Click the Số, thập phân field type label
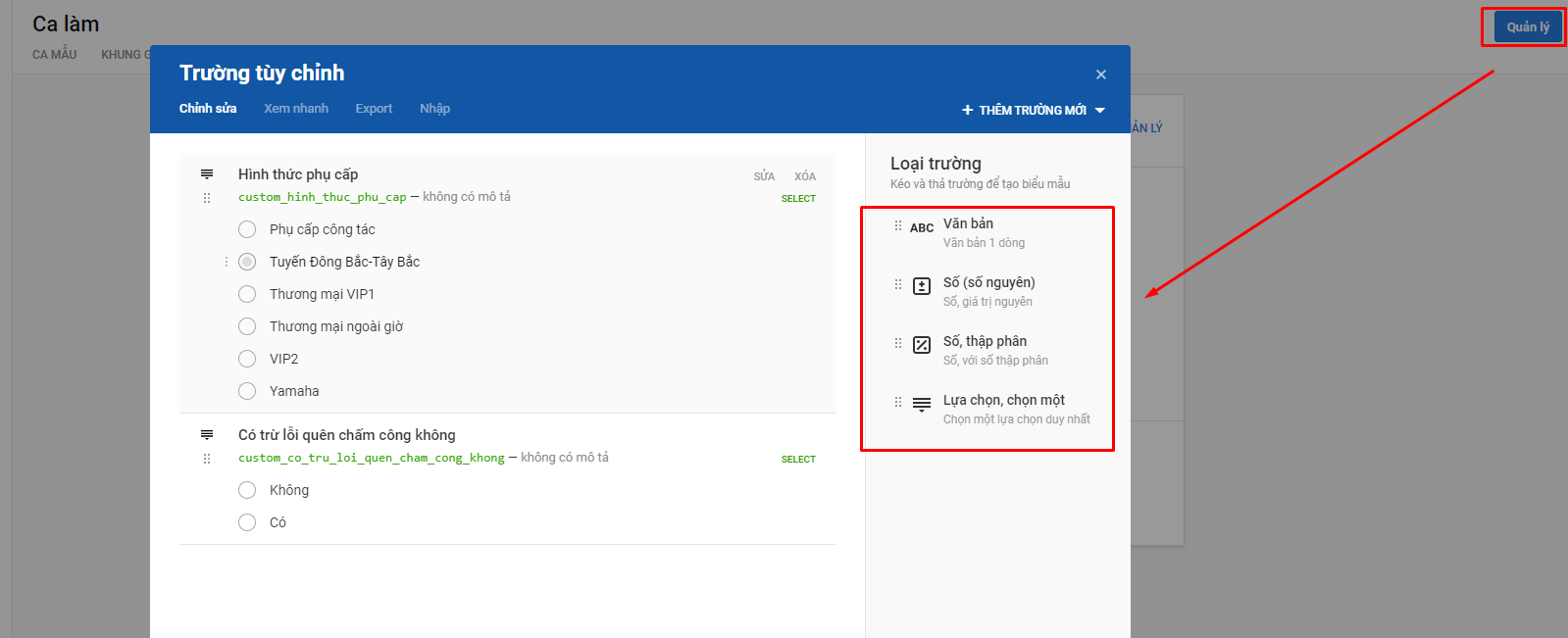The height and width of the screenshot is (638, 1568). (x=986, y=341)
